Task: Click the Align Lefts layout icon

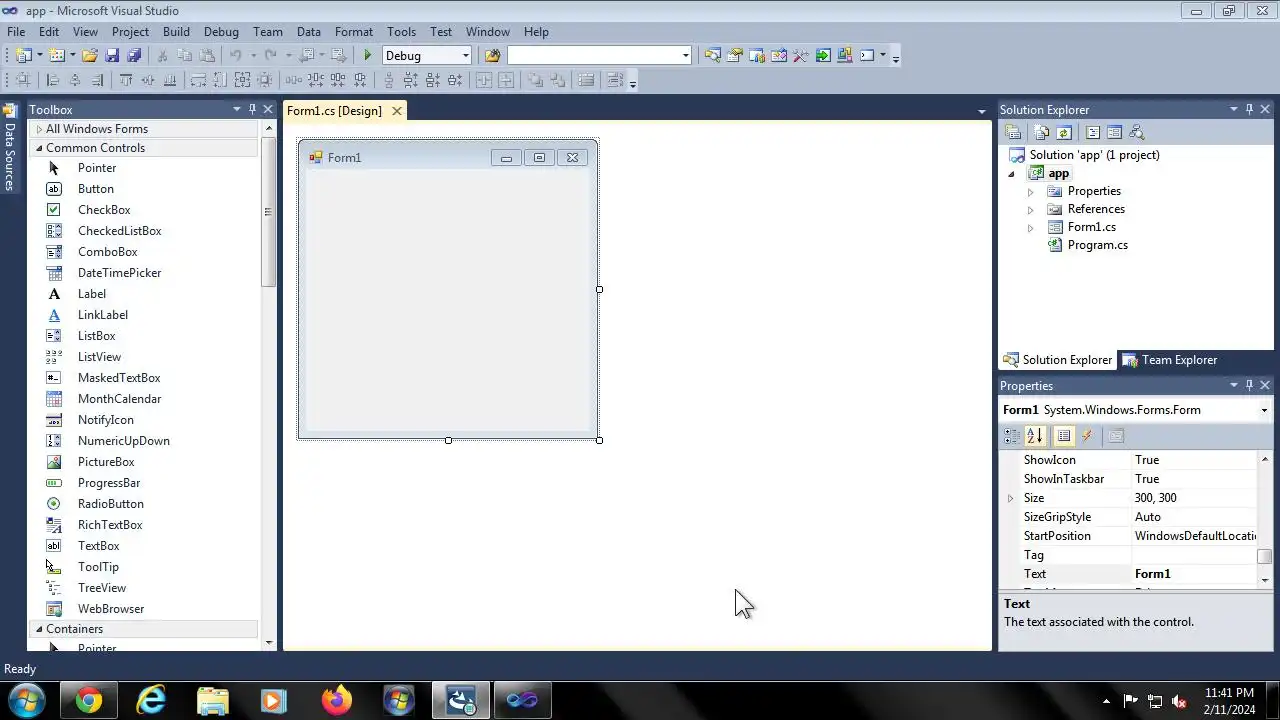Action: (53, 80)
